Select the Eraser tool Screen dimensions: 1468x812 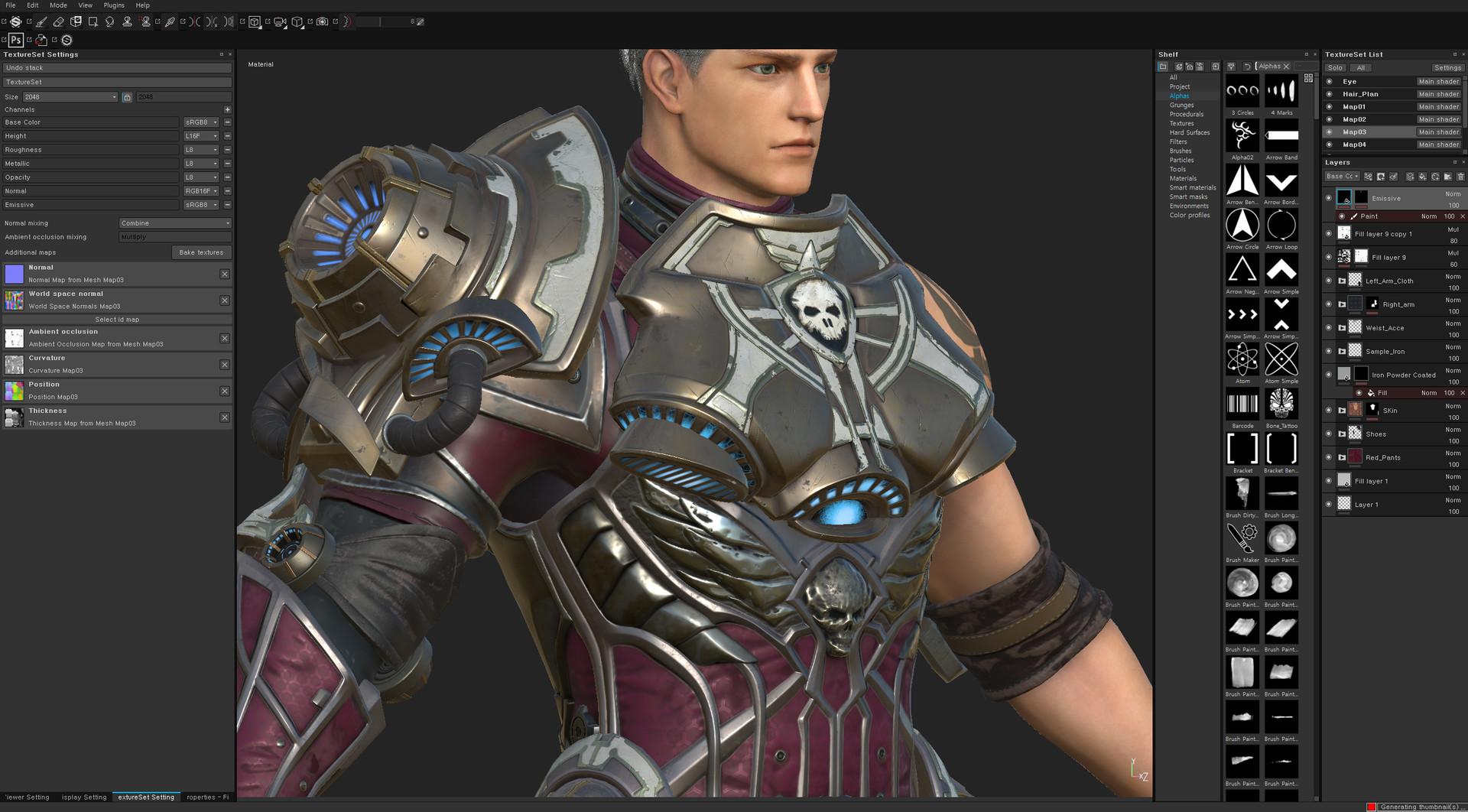(58, 21)
